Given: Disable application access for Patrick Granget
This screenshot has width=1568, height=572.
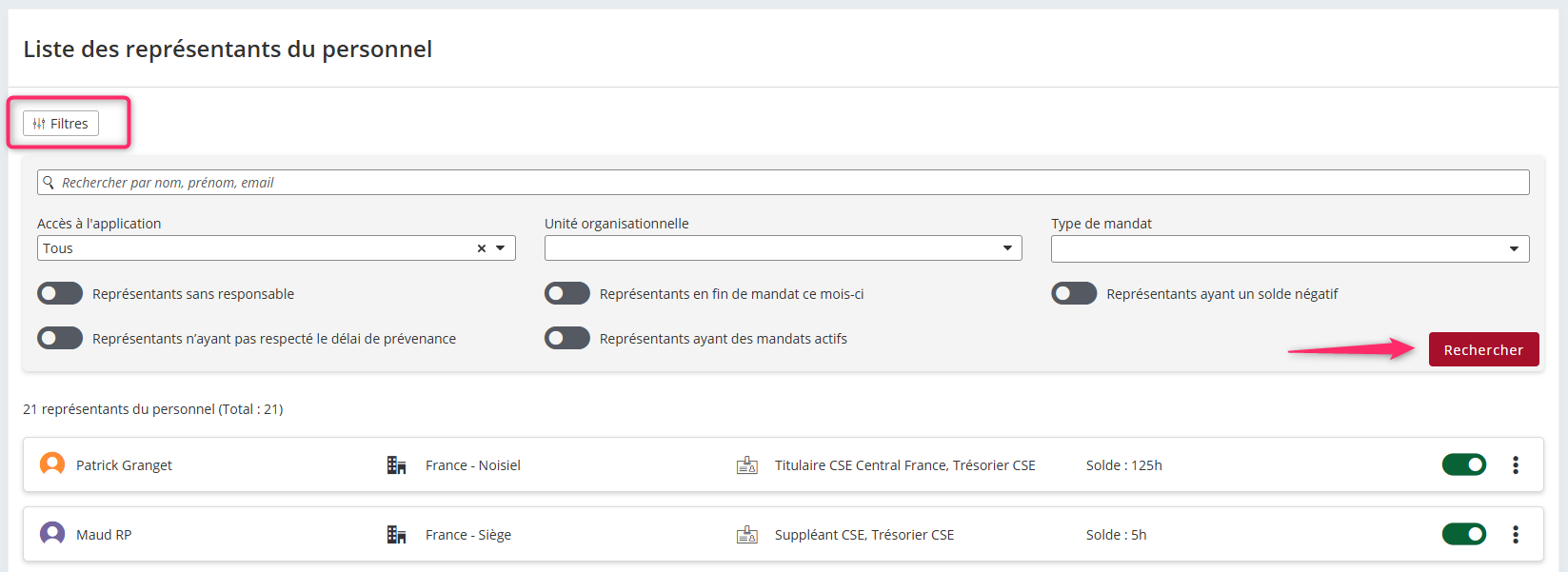Looking at the screenshot, I should click(x=1463, y=464).
